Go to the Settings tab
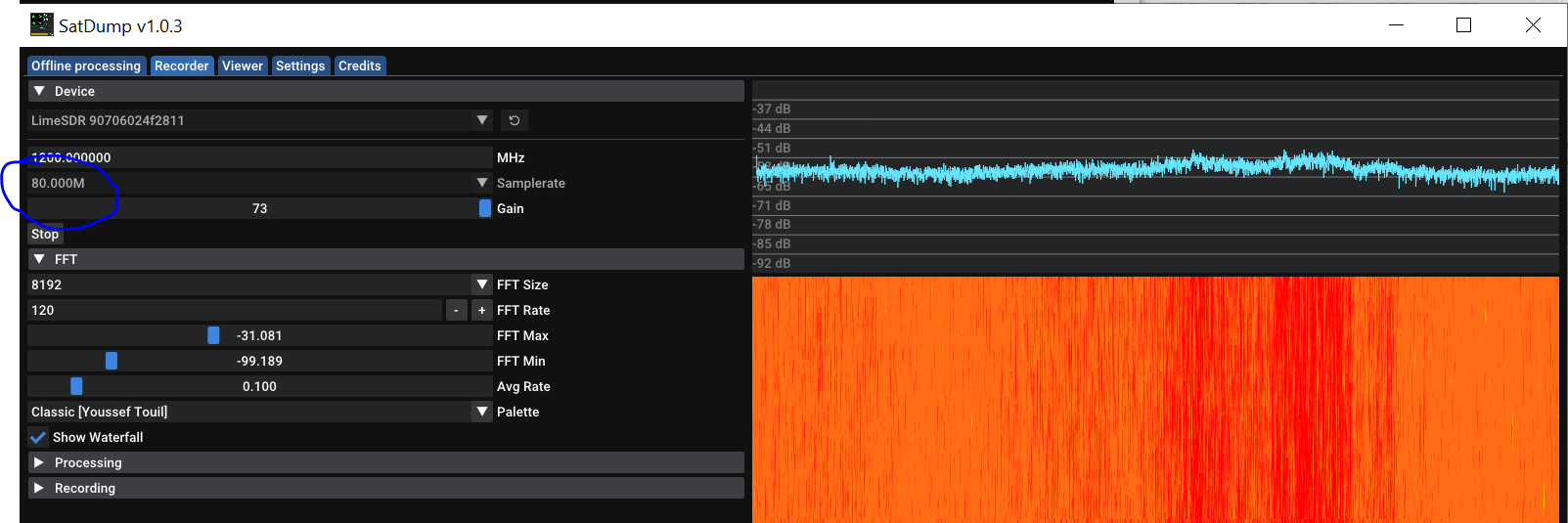The width and height of the screenshot is (1568, 523). 300,65
